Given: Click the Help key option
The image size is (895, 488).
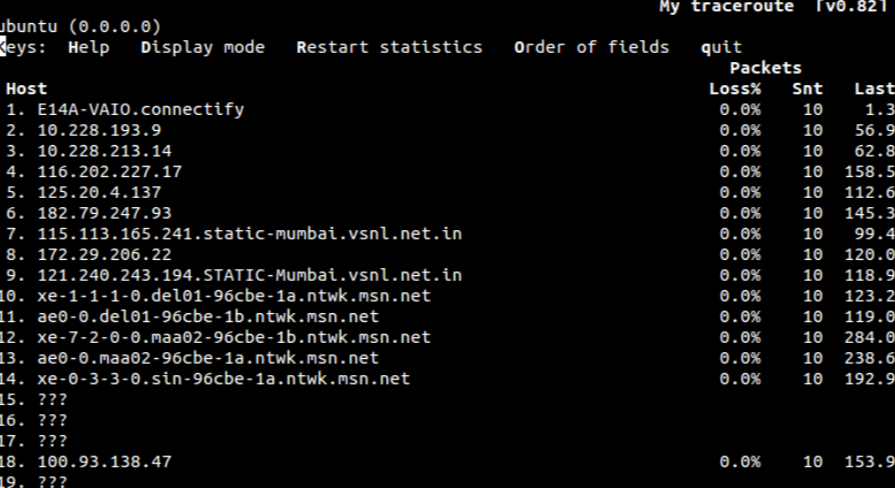Looking at the screenshot, I should pyautogui.click(x=88, y=47).
